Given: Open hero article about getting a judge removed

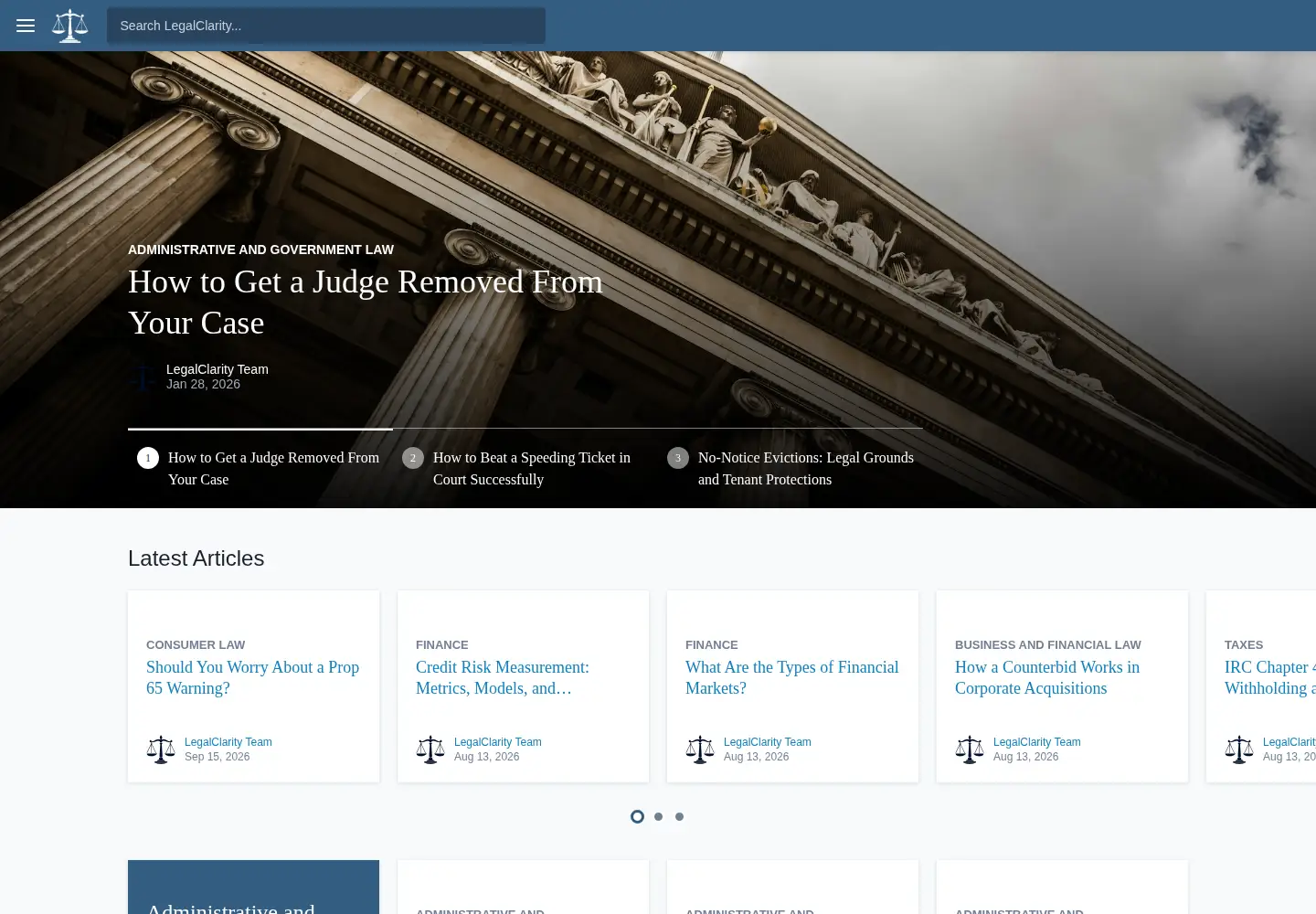Looking at the screenshot, I should (366, 303).
